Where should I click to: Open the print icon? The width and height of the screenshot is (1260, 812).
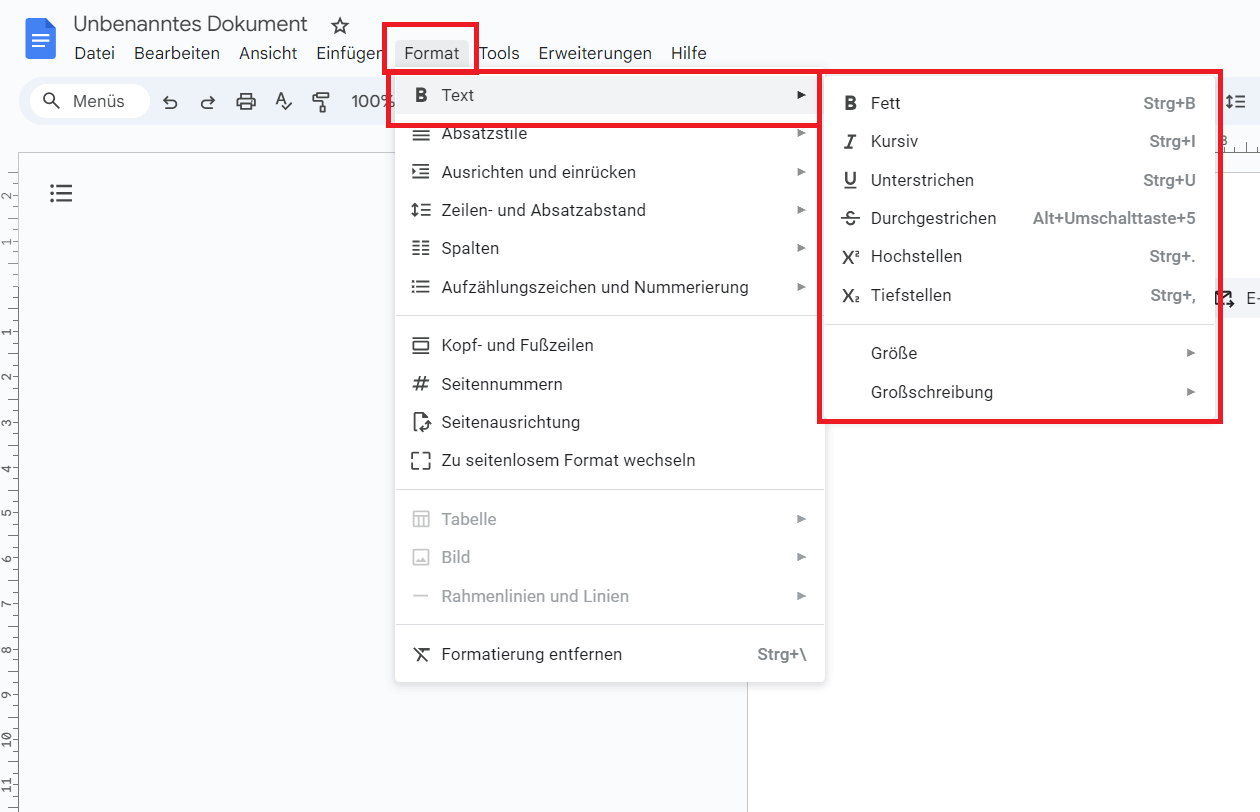pyautogui.click(x=245, y=101)
